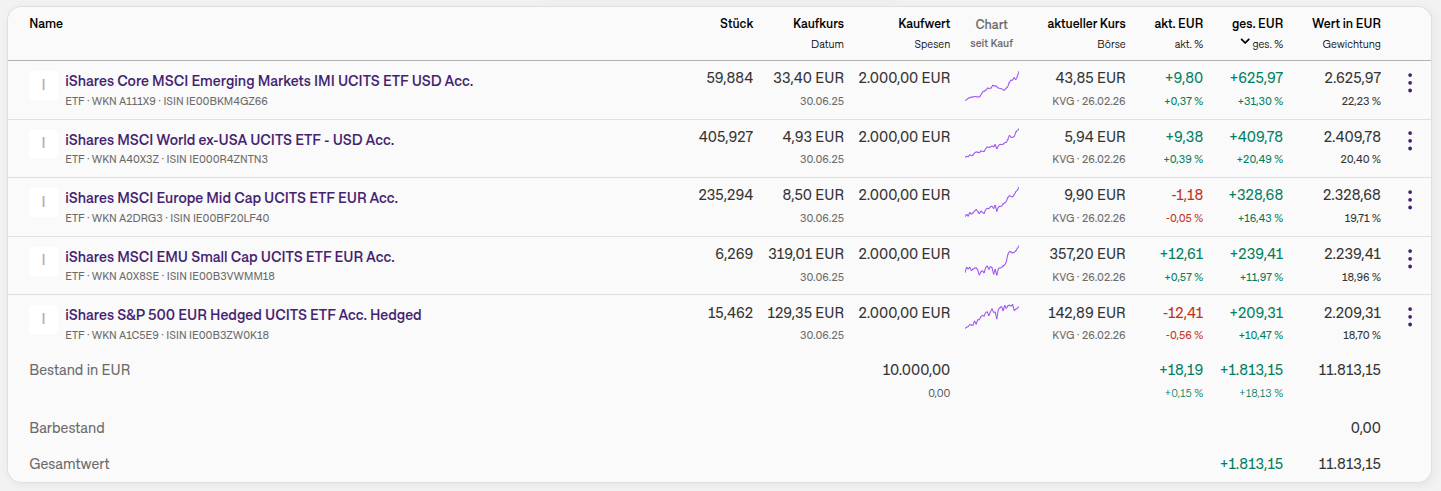Sort table by Wert in EUR column

pyautogui.click(x=1346, y=23)
